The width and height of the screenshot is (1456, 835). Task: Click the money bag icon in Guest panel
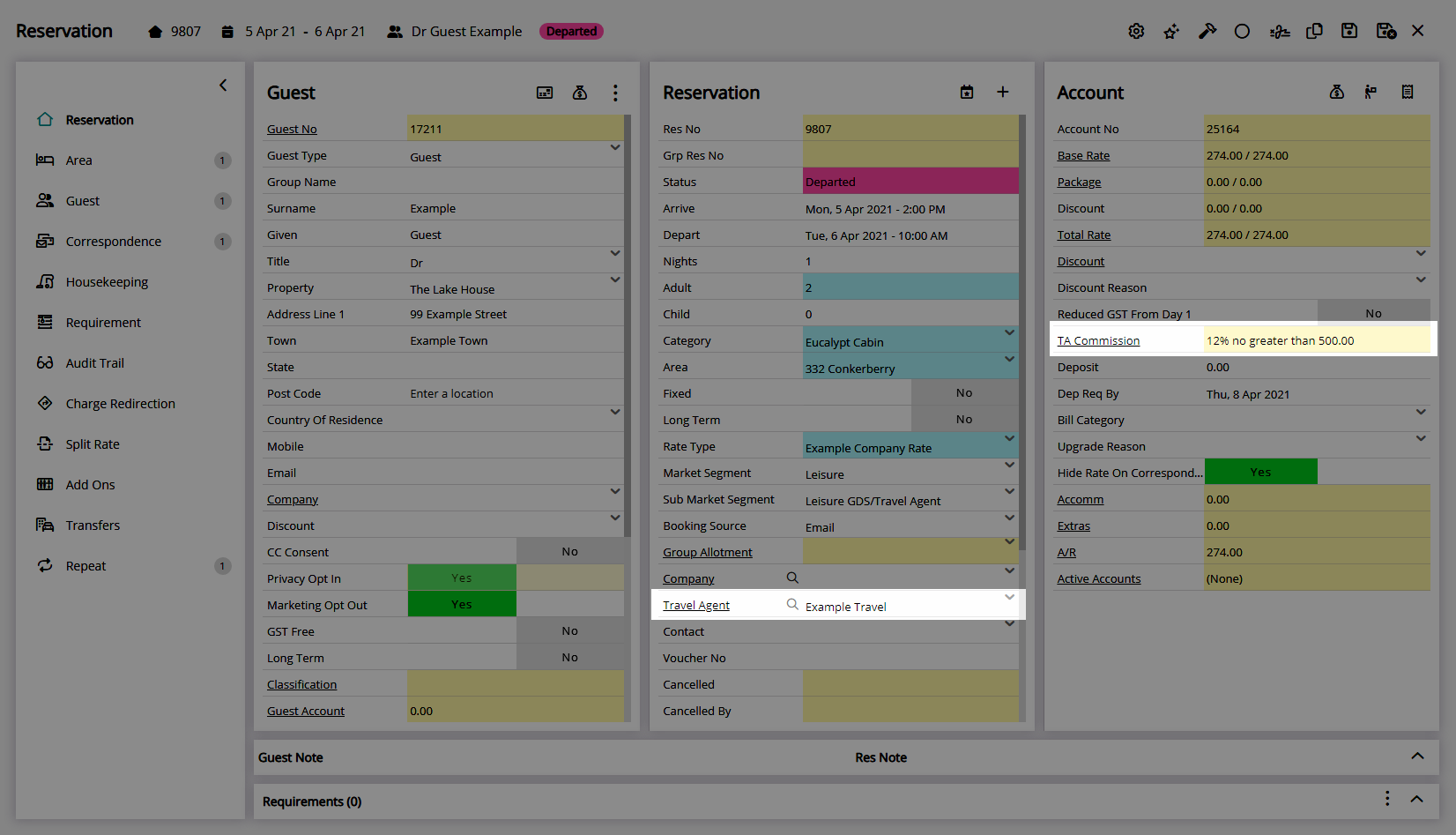pos(580,93)
